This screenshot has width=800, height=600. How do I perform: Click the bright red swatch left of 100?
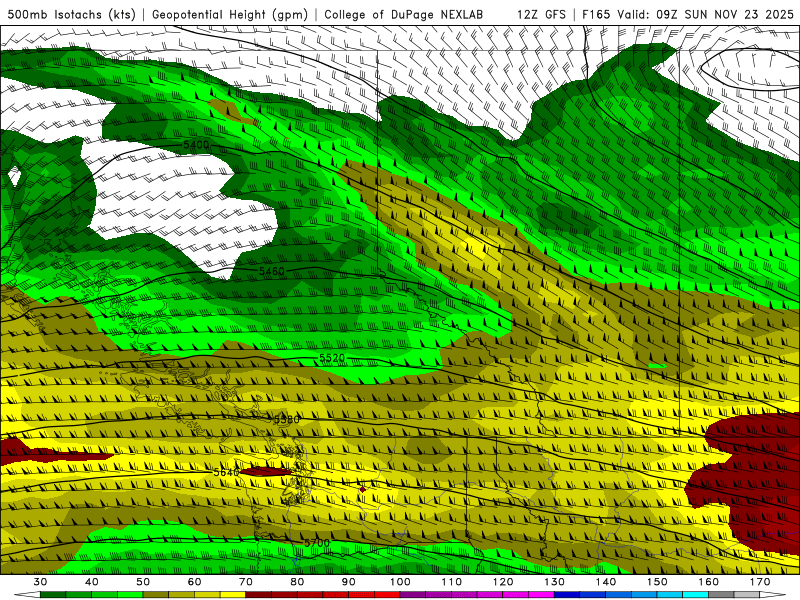pyautogui.click(x=387, y=595)
